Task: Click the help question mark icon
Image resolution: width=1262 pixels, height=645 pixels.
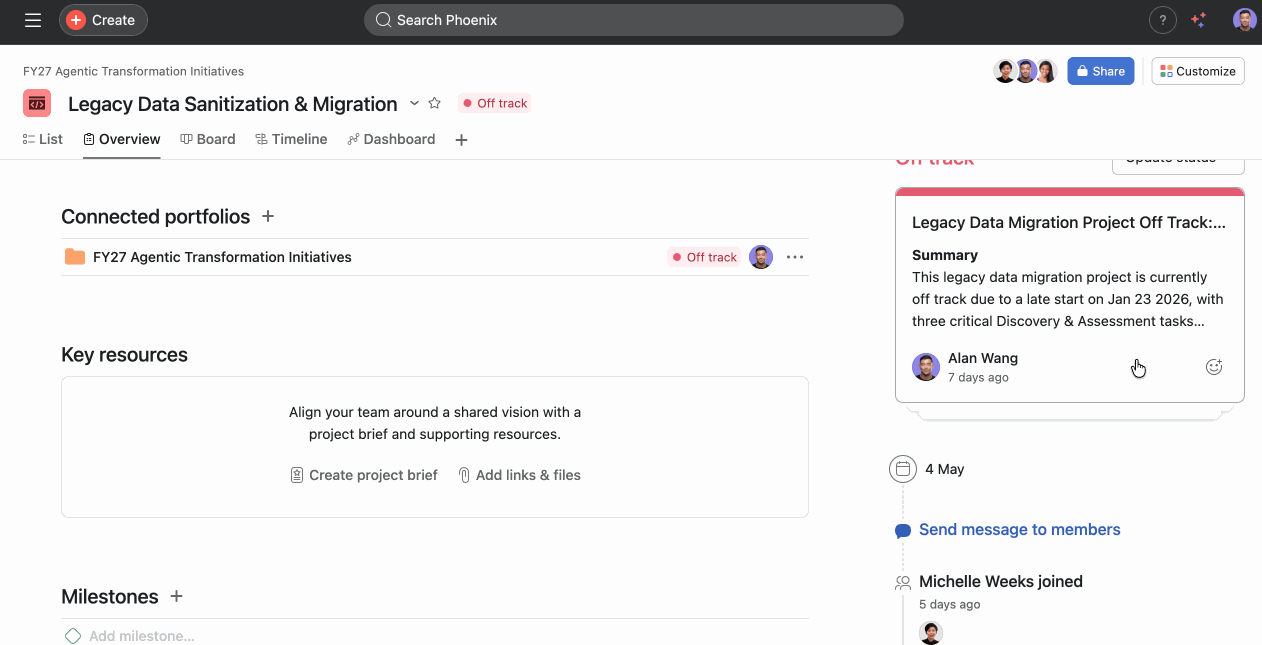Action: click(x=1162, y=20)
